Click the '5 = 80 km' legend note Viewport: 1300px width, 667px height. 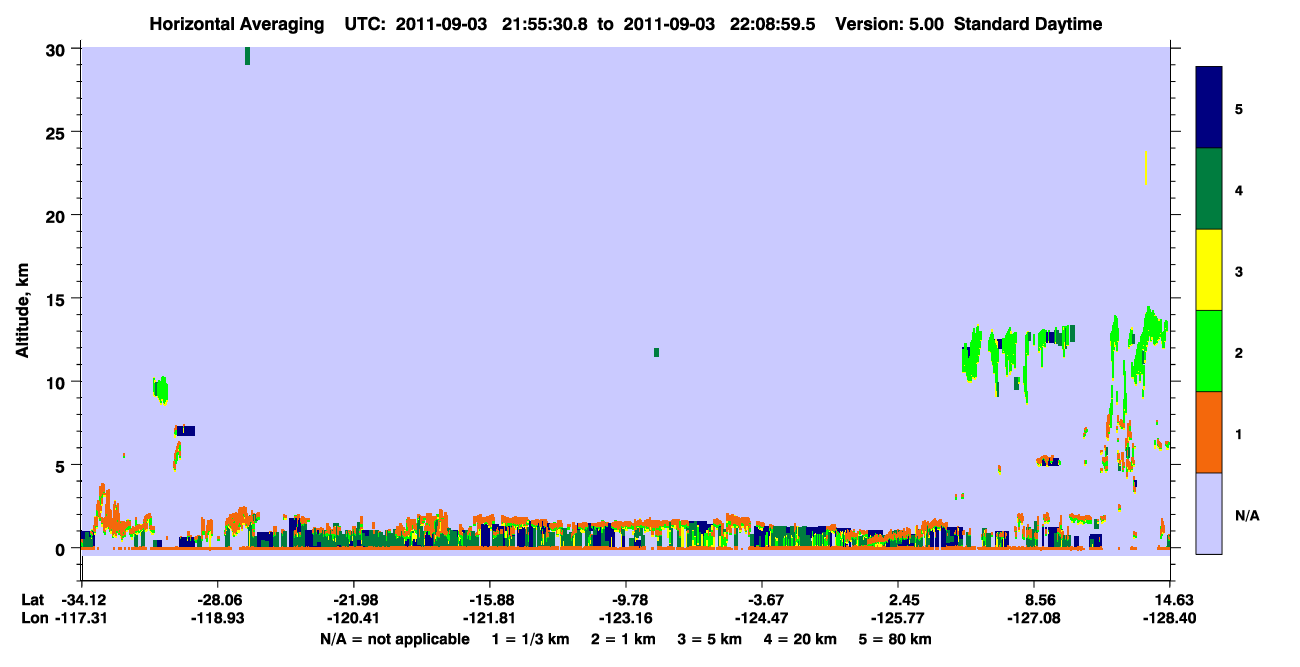[895, 639]
